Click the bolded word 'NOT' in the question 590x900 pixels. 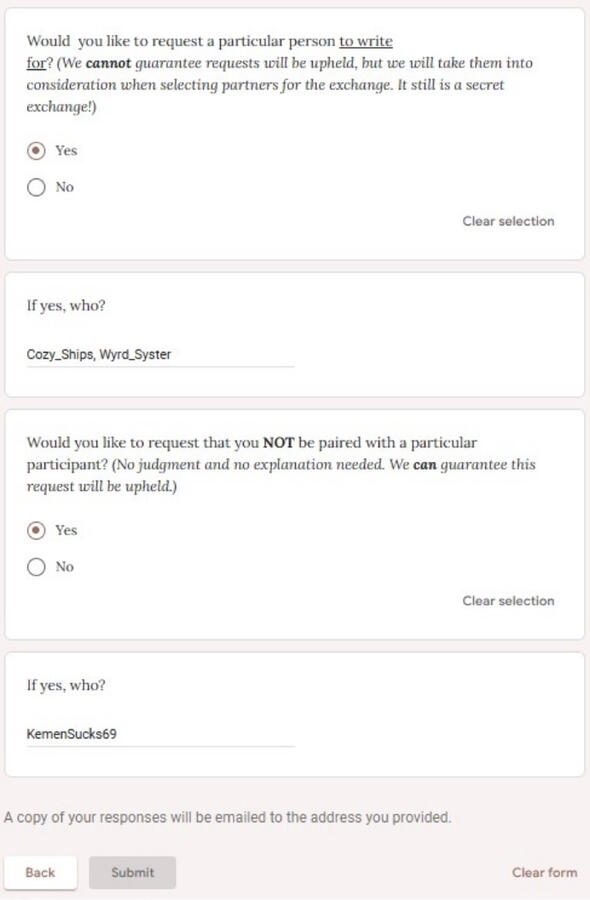point(287,442)
